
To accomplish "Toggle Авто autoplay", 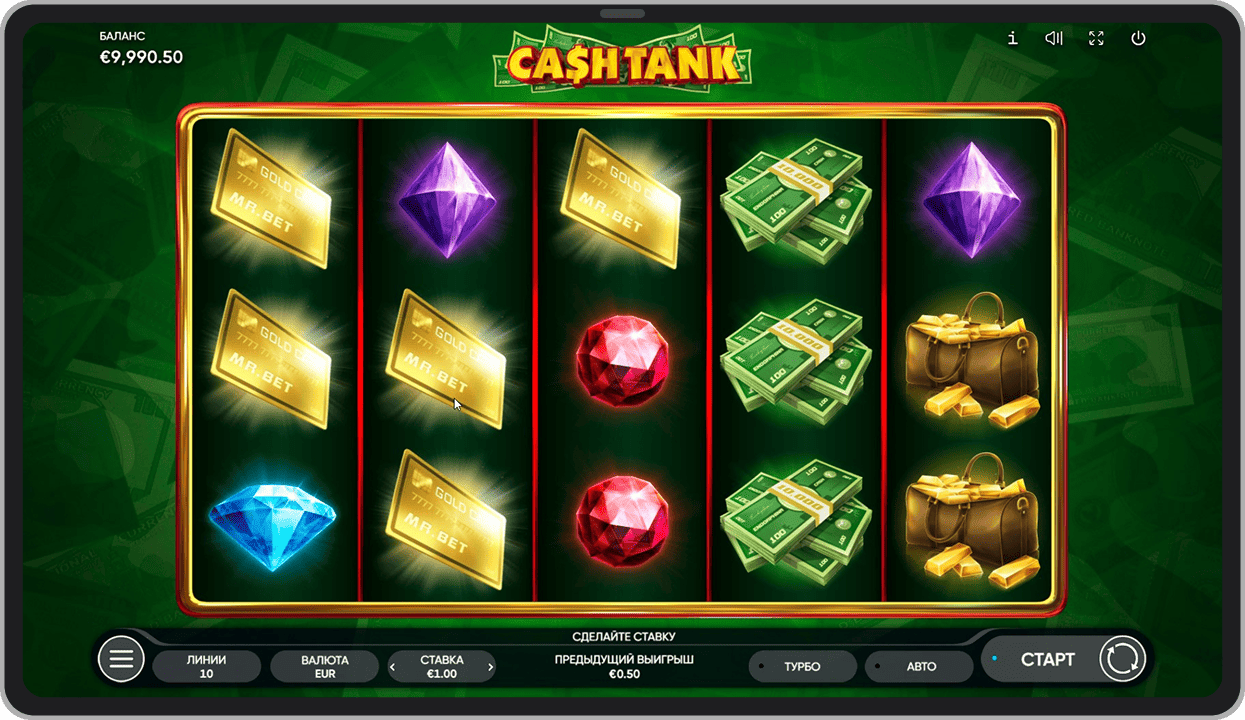I will (919, 666).
